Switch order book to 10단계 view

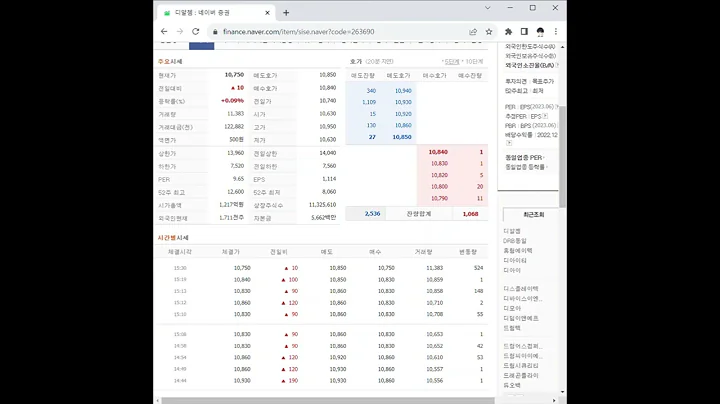click(474, 62)
